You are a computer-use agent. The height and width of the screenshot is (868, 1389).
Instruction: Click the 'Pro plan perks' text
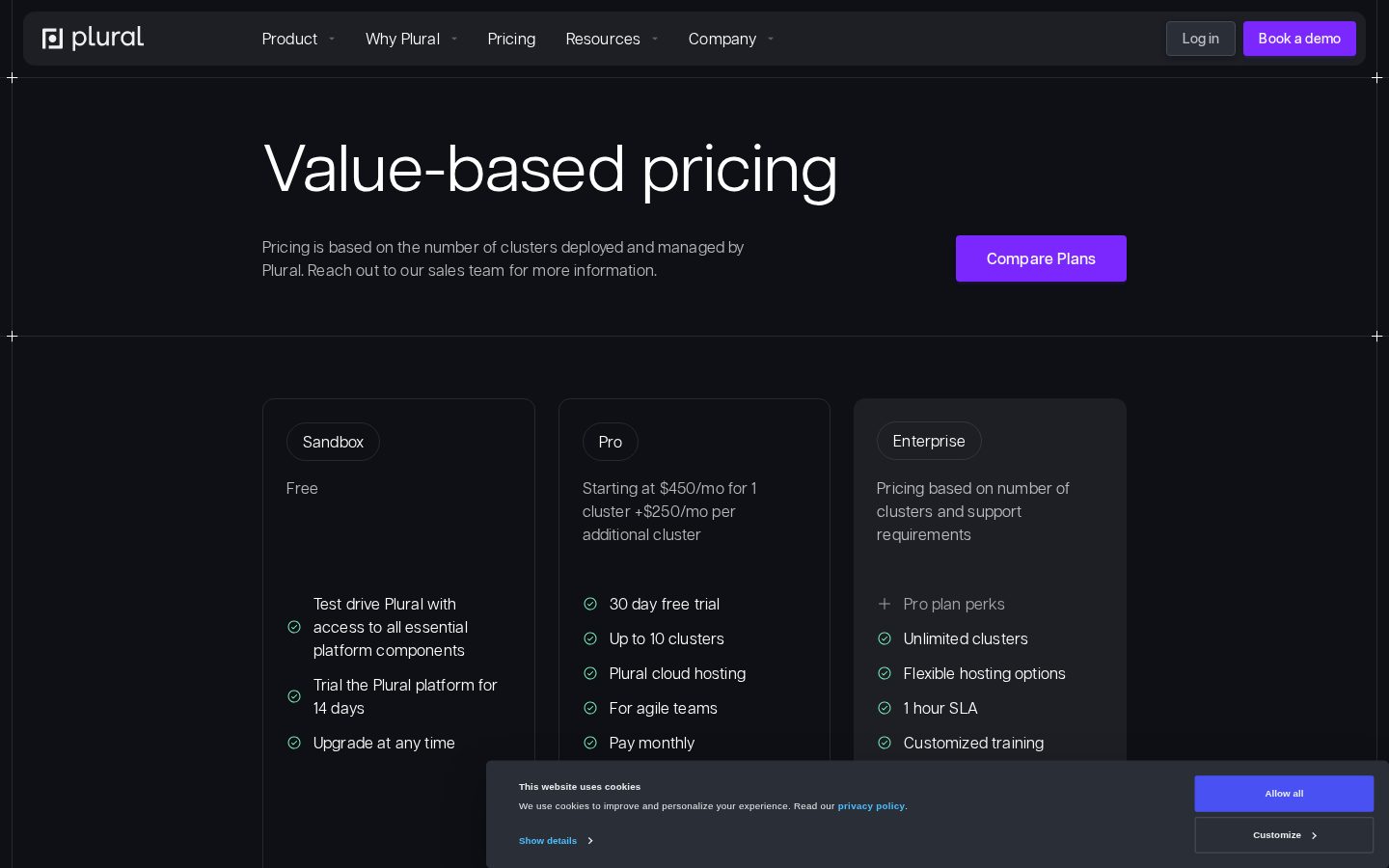[x=954, y=604]
